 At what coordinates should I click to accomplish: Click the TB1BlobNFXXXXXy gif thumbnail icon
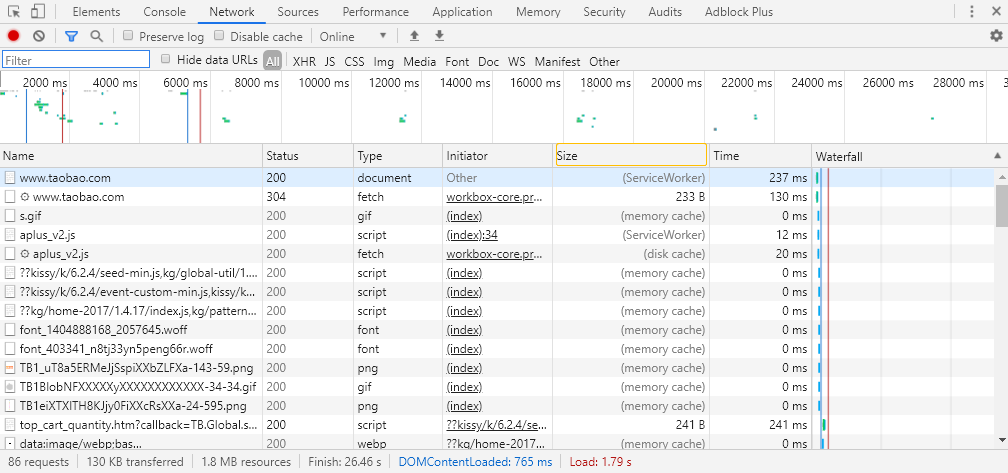pos(10,387)
